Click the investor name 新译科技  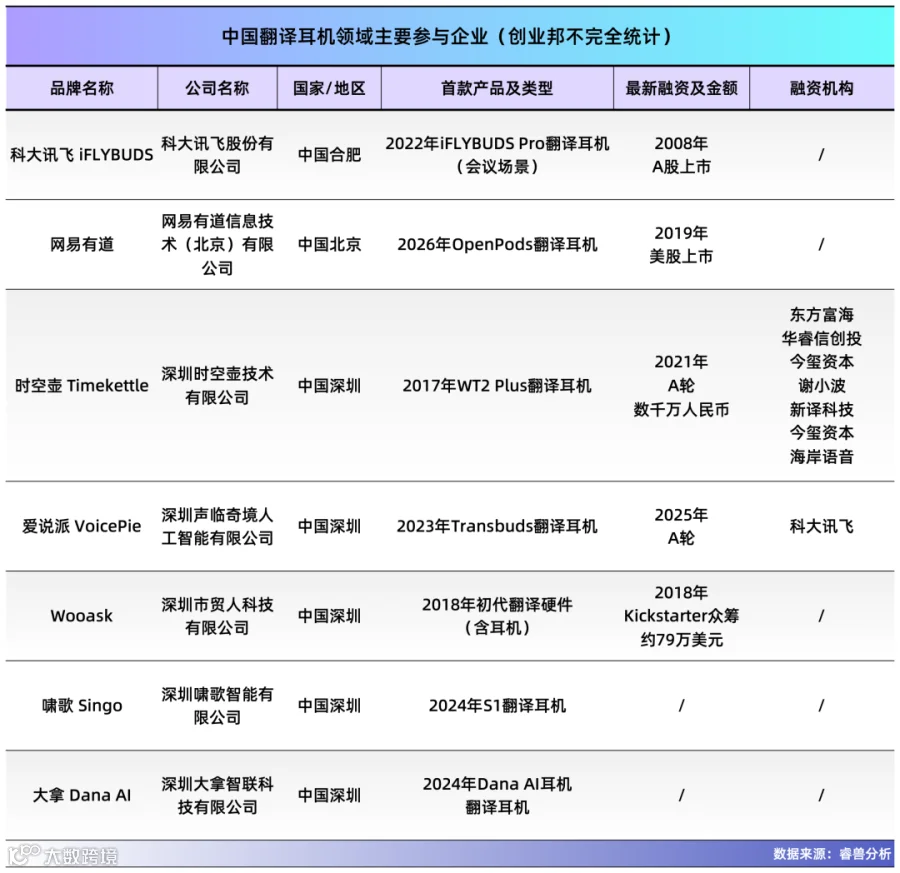(821, 409)
